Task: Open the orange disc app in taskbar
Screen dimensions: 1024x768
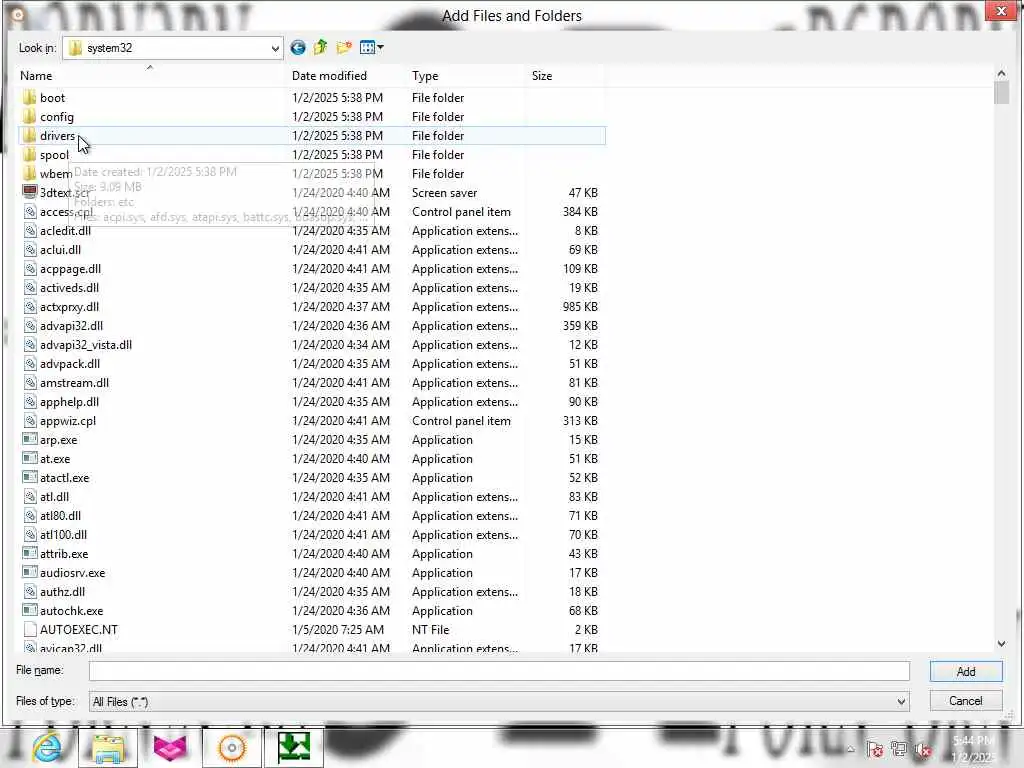Action: 231,748
